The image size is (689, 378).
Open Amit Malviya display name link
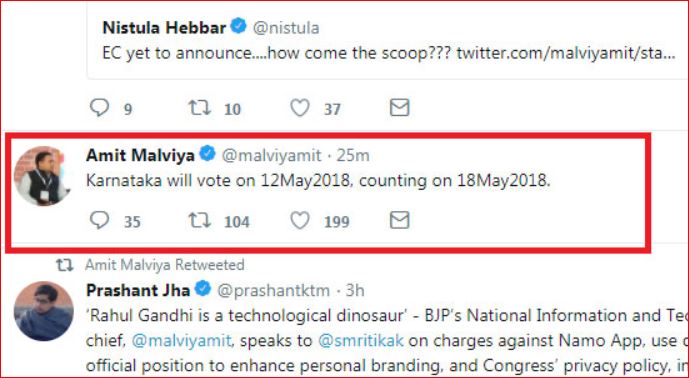(140, 155)
